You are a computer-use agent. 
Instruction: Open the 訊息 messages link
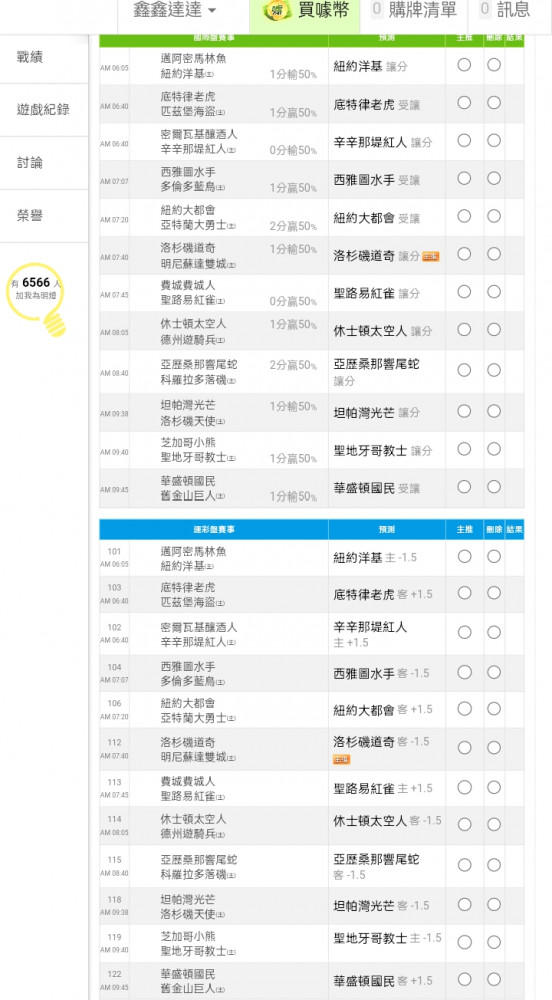pyautogui.click(x=505, y=10)
